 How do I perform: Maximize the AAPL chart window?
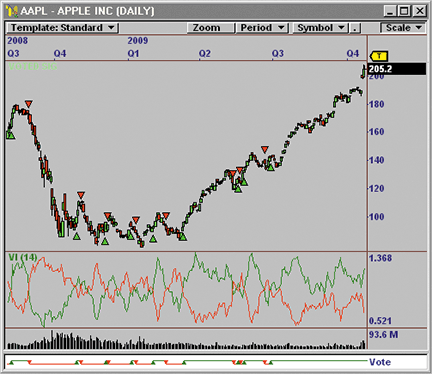(404, 11)
